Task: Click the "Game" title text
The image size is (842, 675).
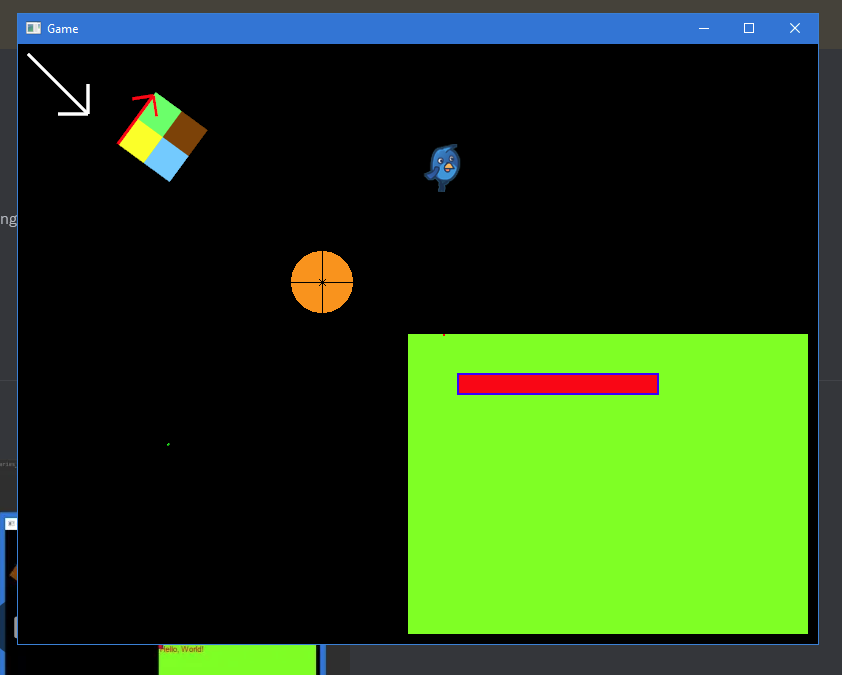Action: pos(63,29)
